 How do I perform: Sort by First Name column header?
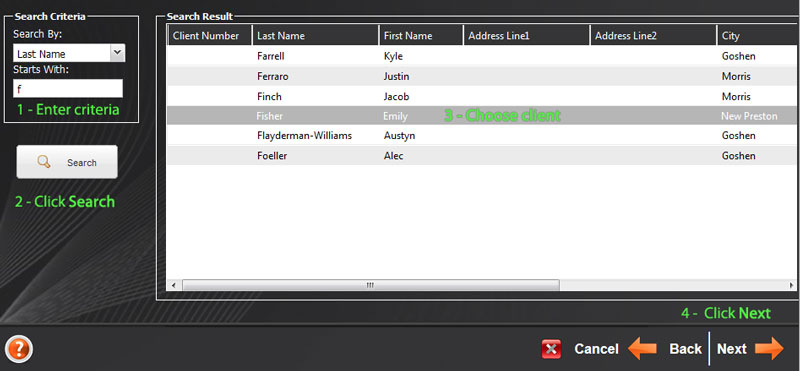click(x=421, y=36)
